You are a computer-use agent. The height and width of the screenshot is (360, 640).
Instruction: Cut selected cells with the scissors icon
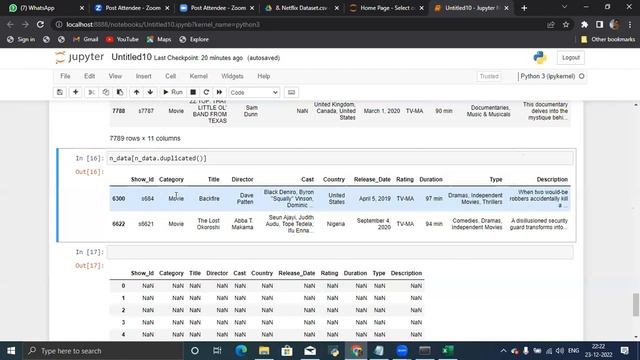[91, 92]
